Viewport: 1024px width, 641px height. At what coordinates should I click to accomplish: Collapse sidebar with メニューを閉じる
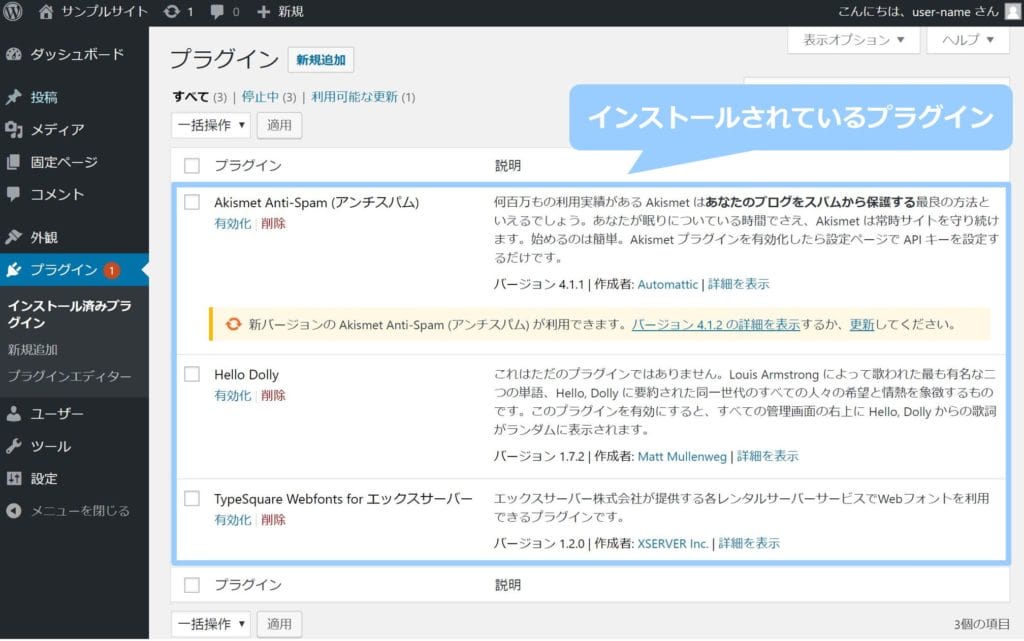[80, 511]
